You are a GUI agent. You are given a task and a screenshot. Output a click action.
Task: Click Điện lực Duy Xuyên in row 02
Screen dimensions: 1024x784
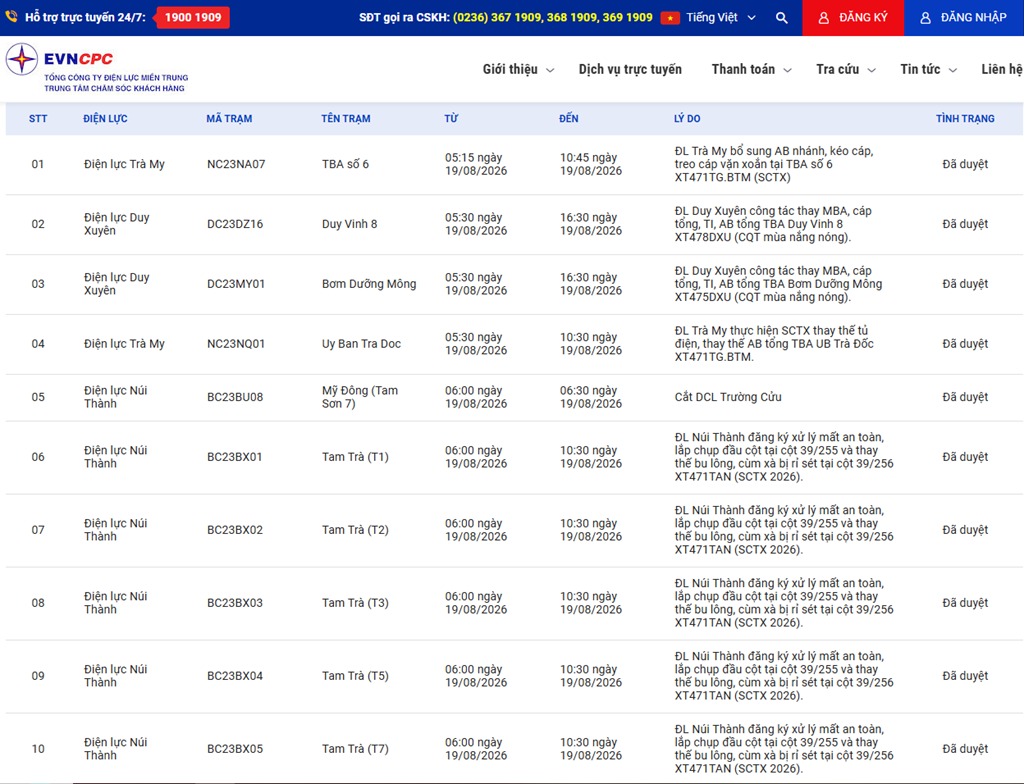click(117, 223)
